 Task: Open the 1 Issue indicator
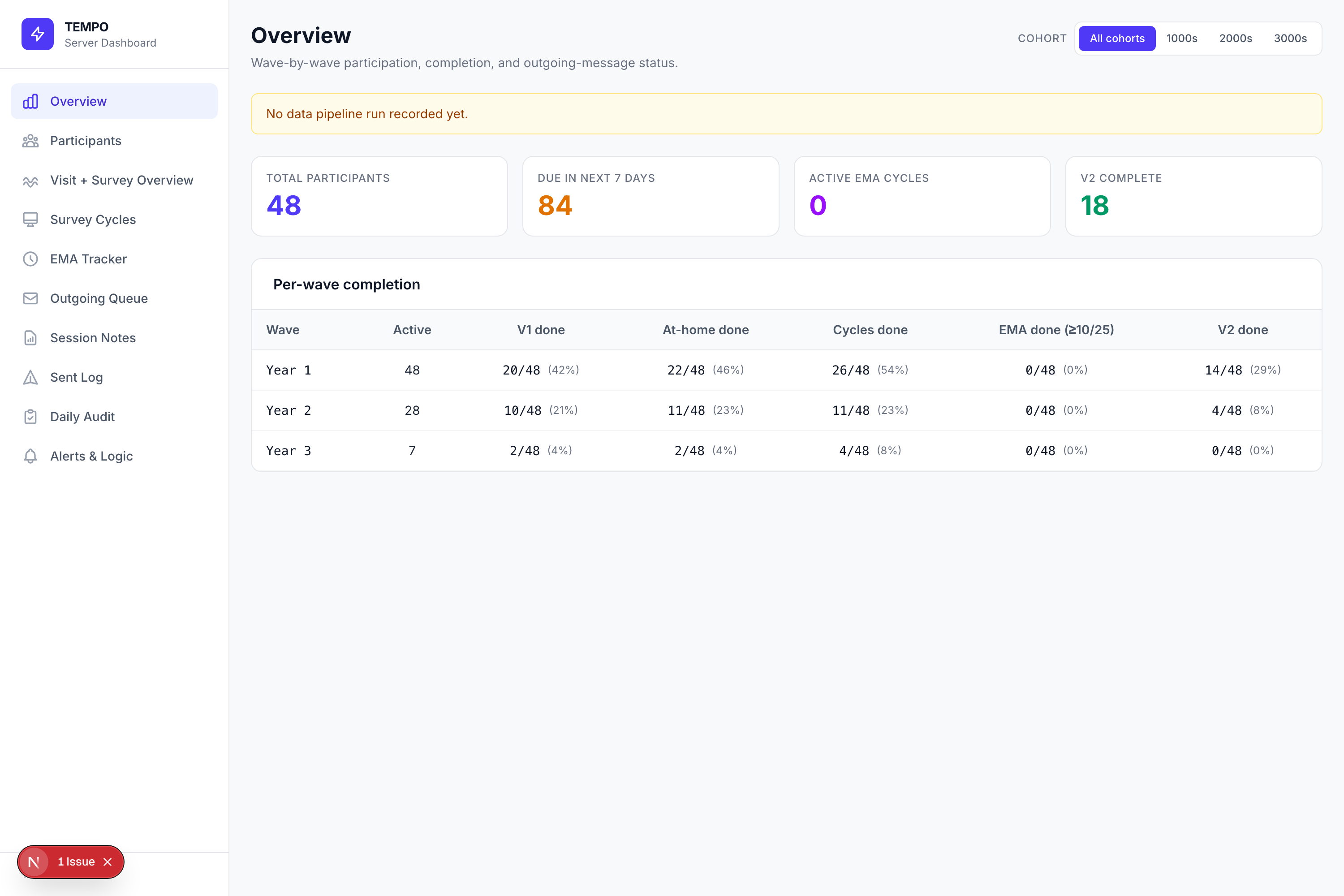pyautogui.click(x=76, y=862)
